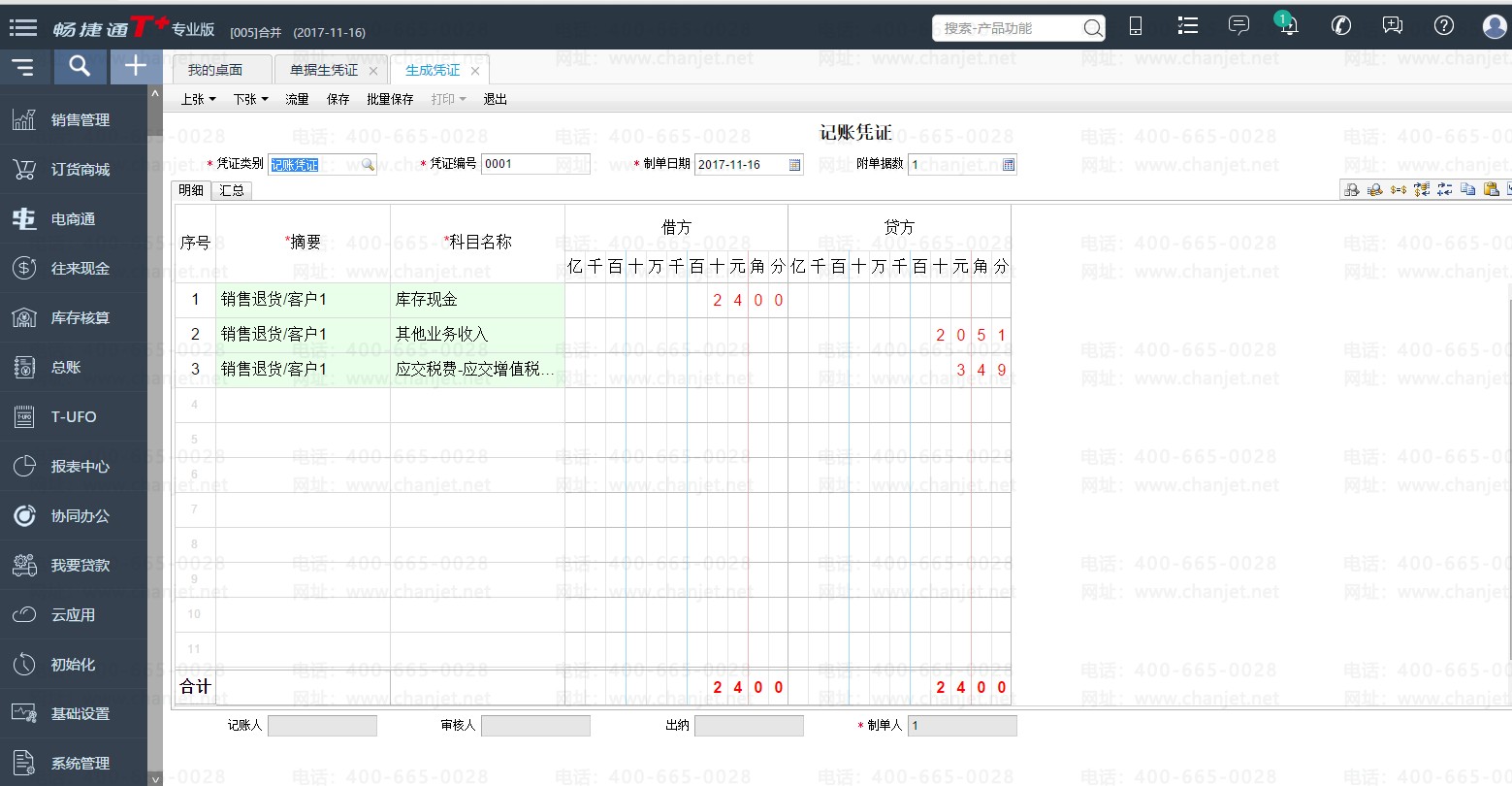Open the calendar picker for 制单日期
The width and height of the screenshot is (1512, 786).
click(x=795, y=165)
